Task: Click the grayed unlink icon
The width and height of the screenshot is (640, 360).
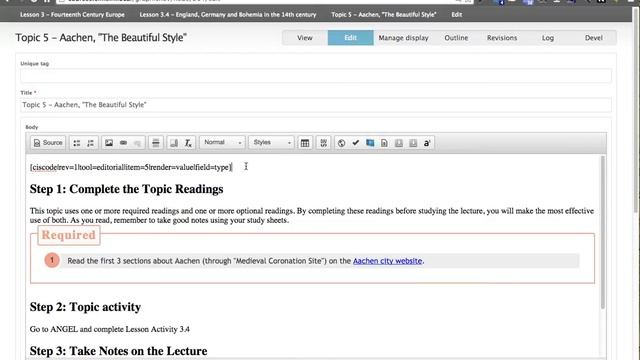Action: (x=137, y=143)
